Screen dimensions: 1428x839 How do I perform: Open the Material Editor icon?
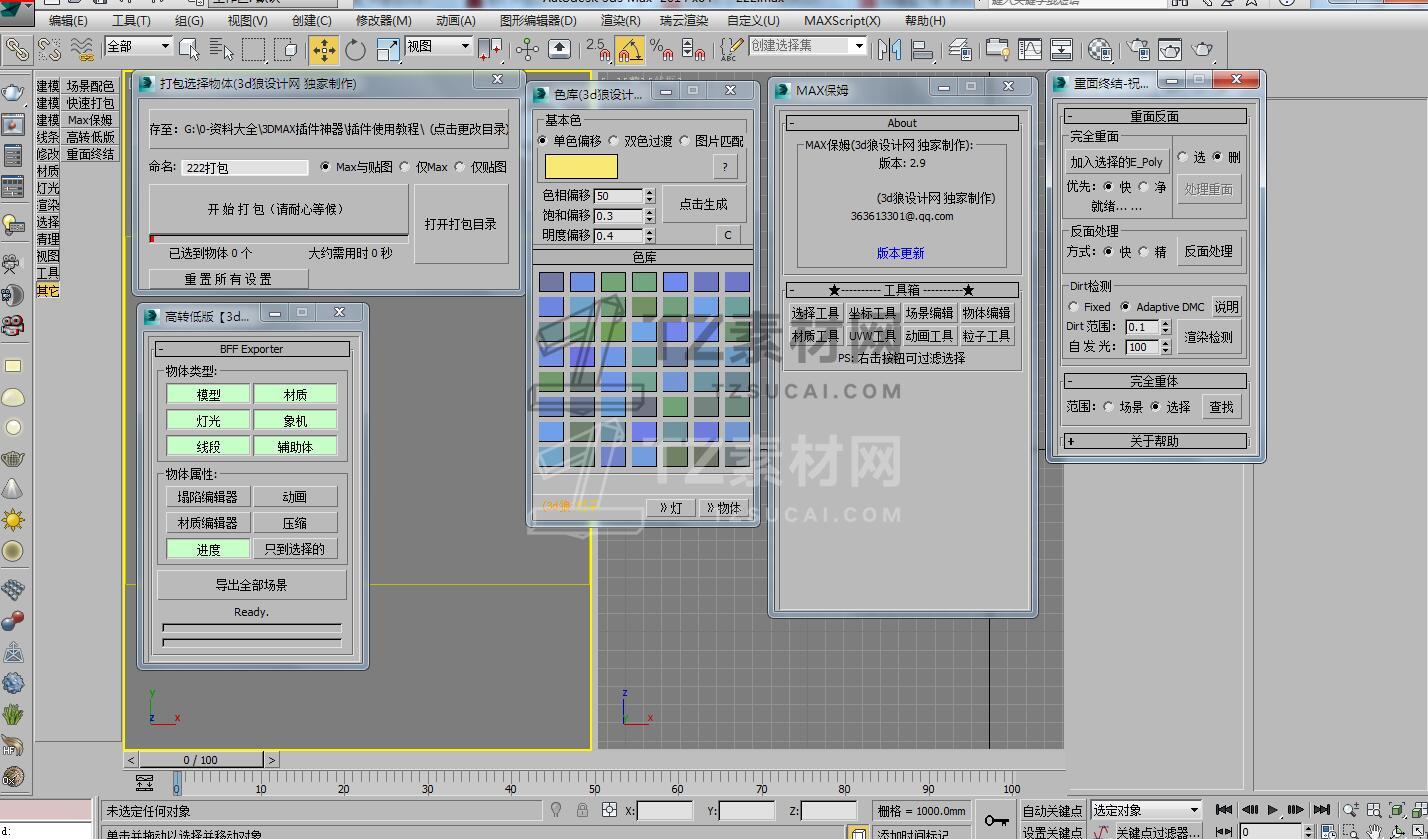1100,49
